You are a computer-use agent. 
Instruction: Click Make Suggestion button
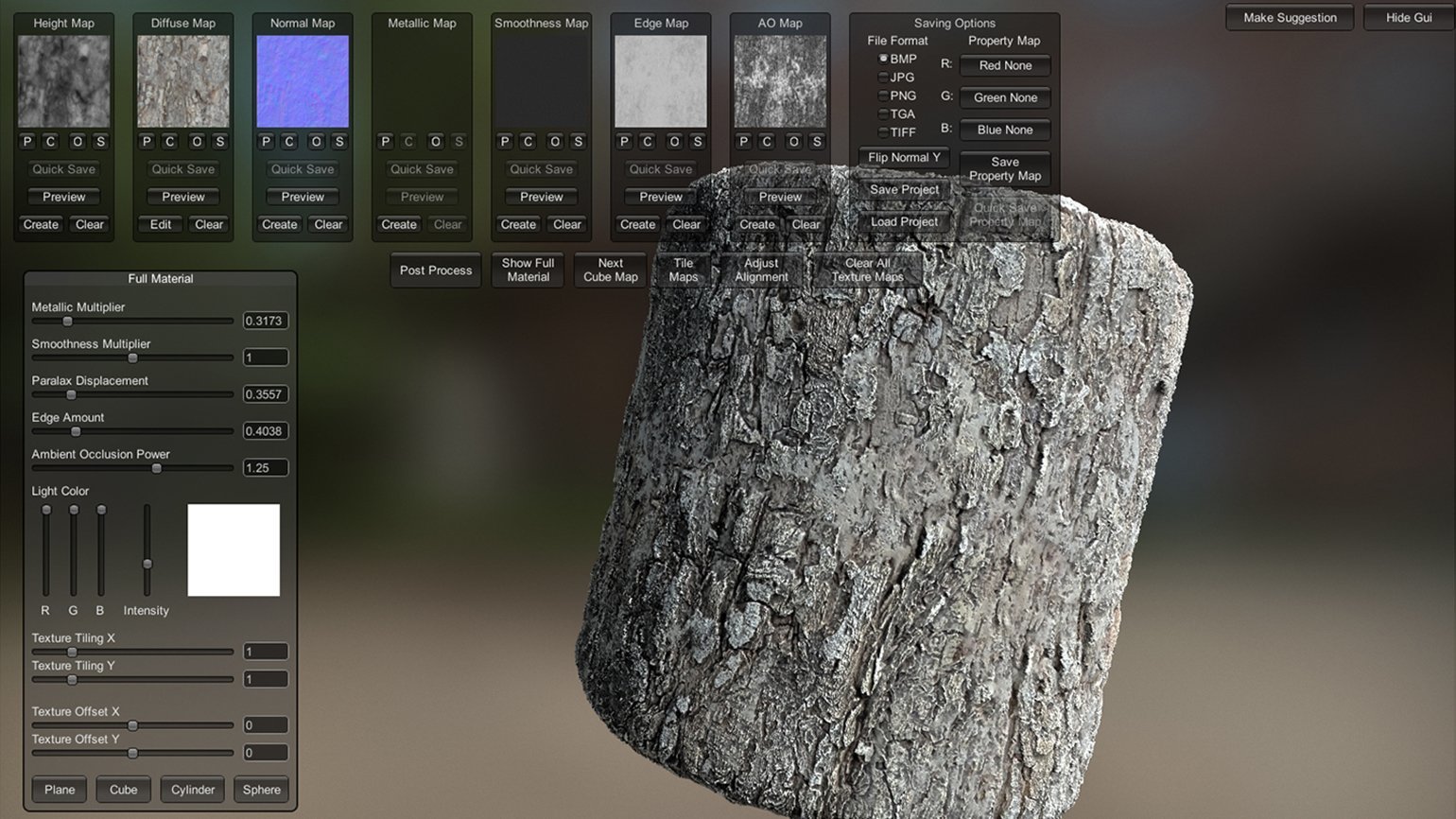(x=1290, y=18)
